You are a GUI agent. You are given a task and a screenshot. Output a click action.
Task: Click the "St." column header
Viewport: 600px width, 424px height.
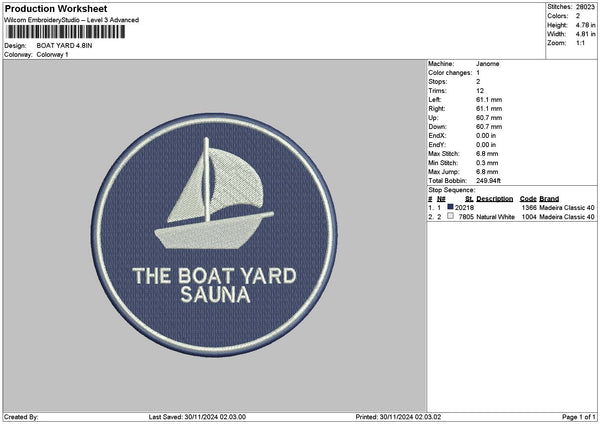click(x=468, y=199)
